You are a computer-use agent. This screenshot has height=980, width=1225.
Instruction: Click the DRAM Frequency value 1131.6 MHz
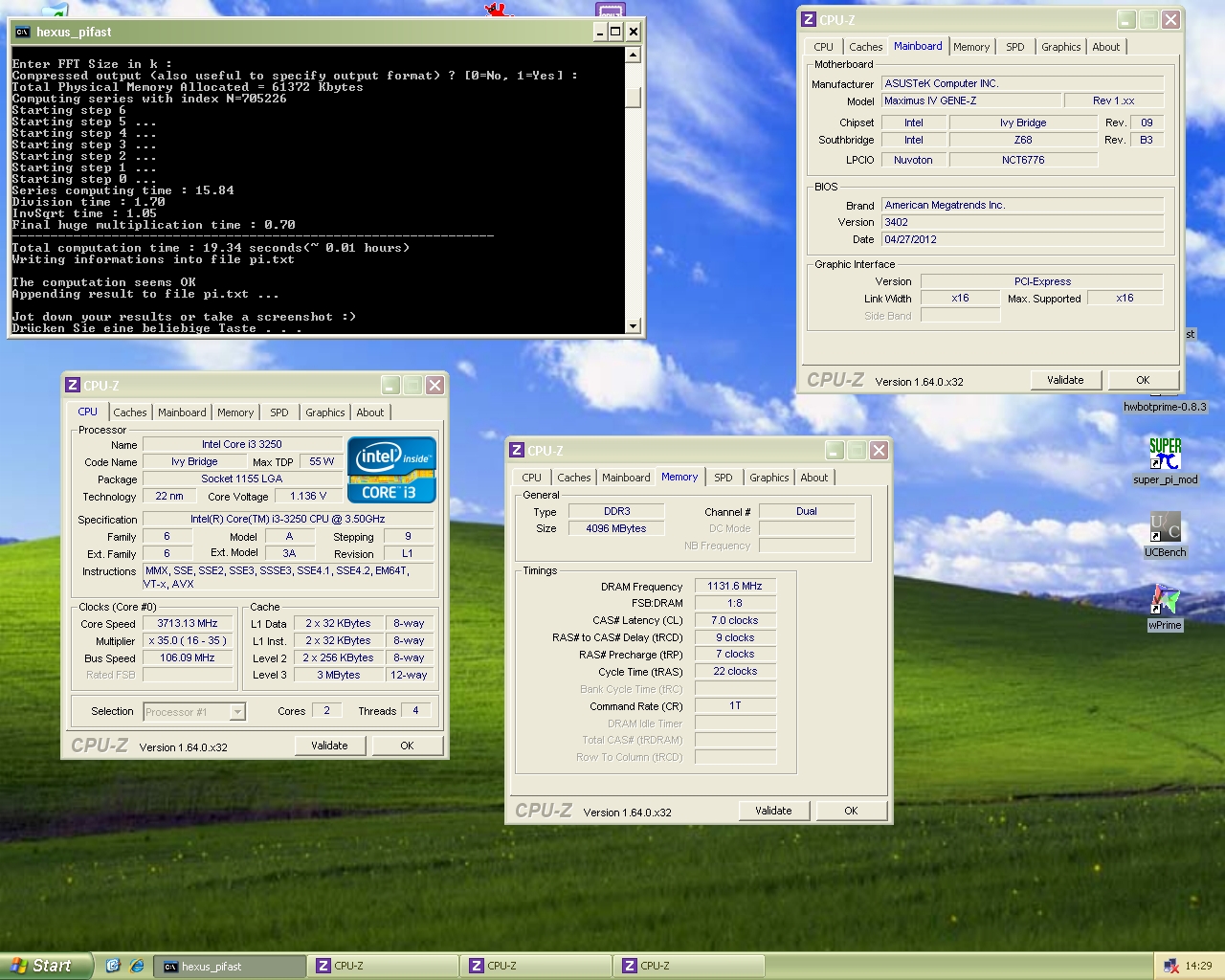pos(735,586)
